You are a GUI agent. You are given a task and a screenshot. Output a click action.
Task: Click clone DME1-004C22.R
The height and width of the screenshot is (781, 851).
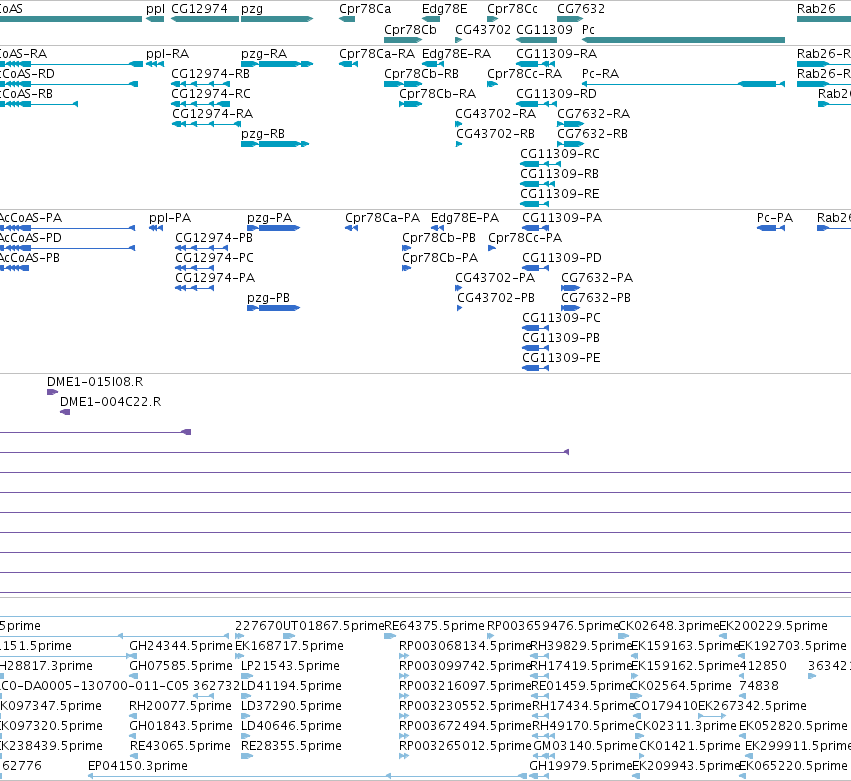[x=111, y=402]
